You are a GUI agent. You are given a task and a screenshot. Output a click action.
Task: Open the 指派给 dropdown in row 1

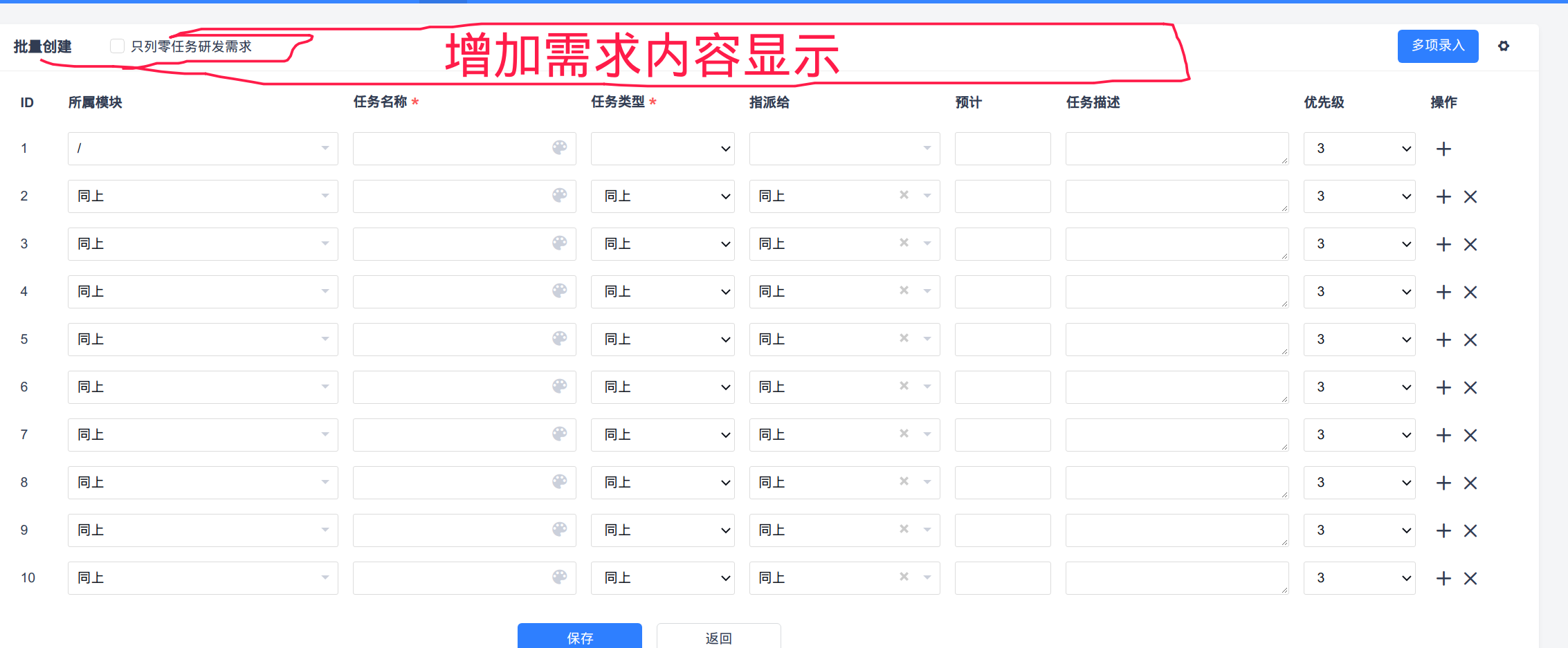pos(844,149)
